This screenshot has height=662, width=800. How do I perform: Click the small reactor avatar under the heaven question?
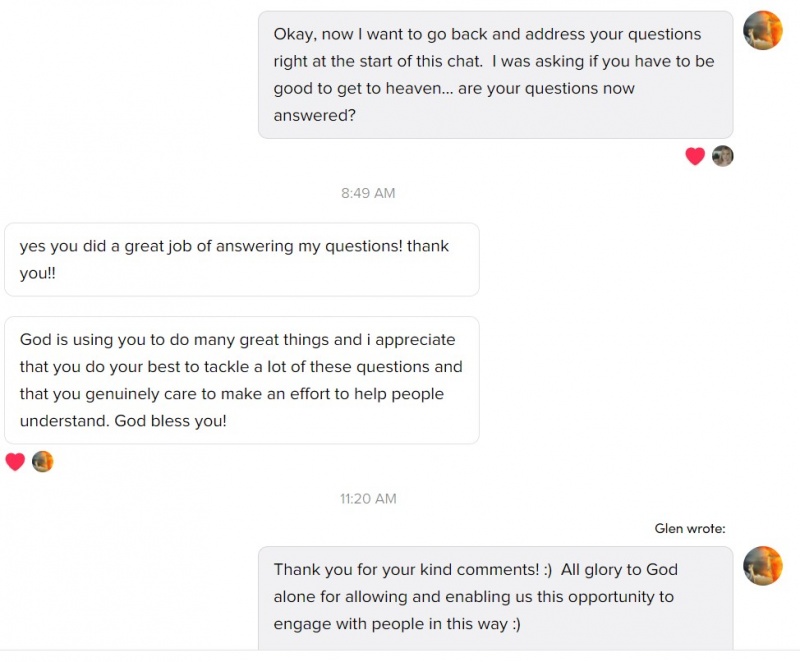click(723, 156)
